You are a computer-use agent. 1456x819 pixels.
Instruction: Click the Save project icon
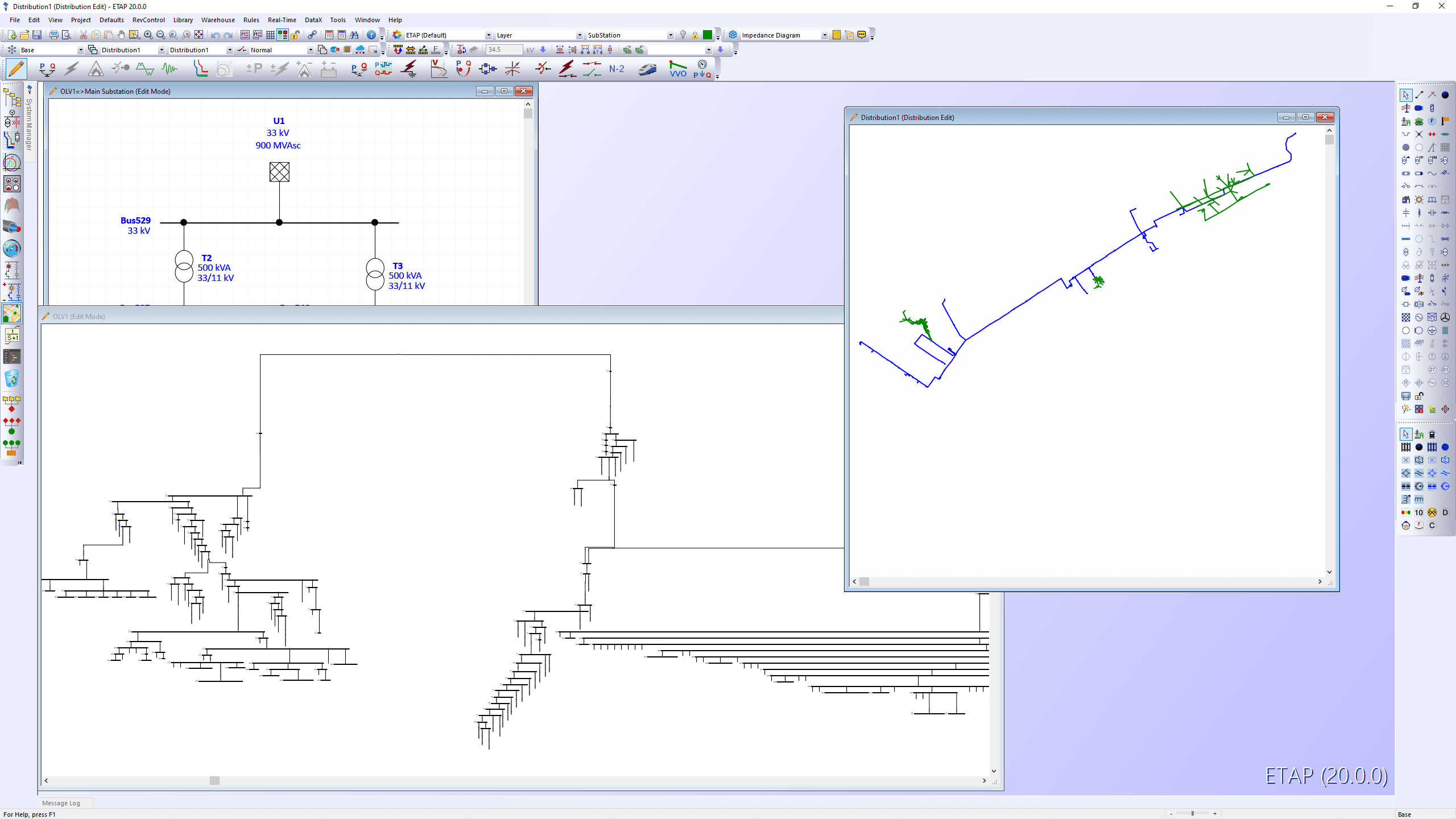click(37, 35)
